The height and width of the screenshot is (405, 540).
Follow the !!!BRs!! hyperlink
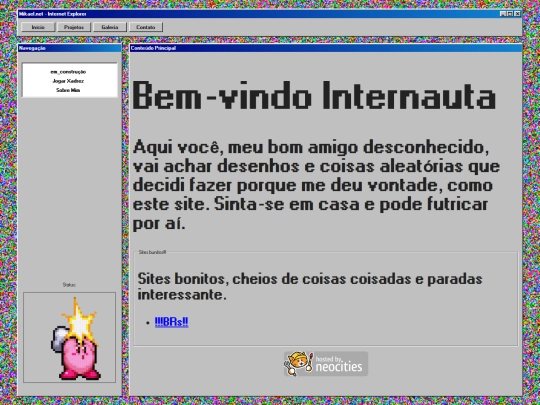(x=172, y=322)
